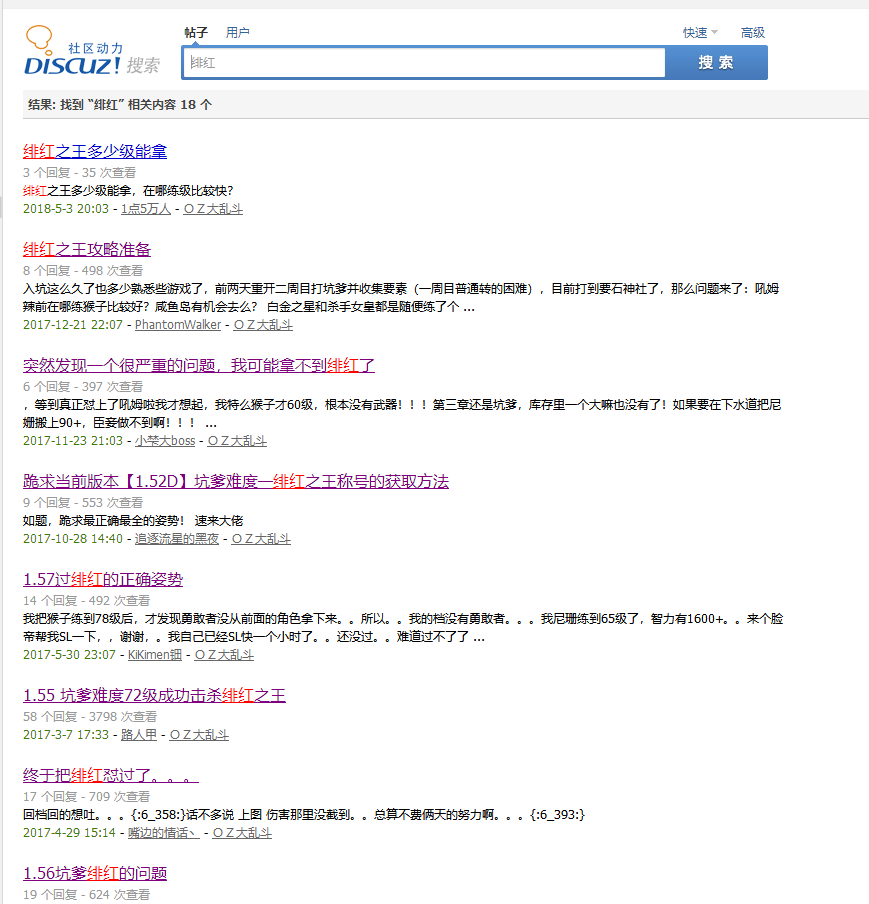The image size is (869, 904).
Task: Click the timestamp 2017-3-7 17:33
Action: (66, 735)
